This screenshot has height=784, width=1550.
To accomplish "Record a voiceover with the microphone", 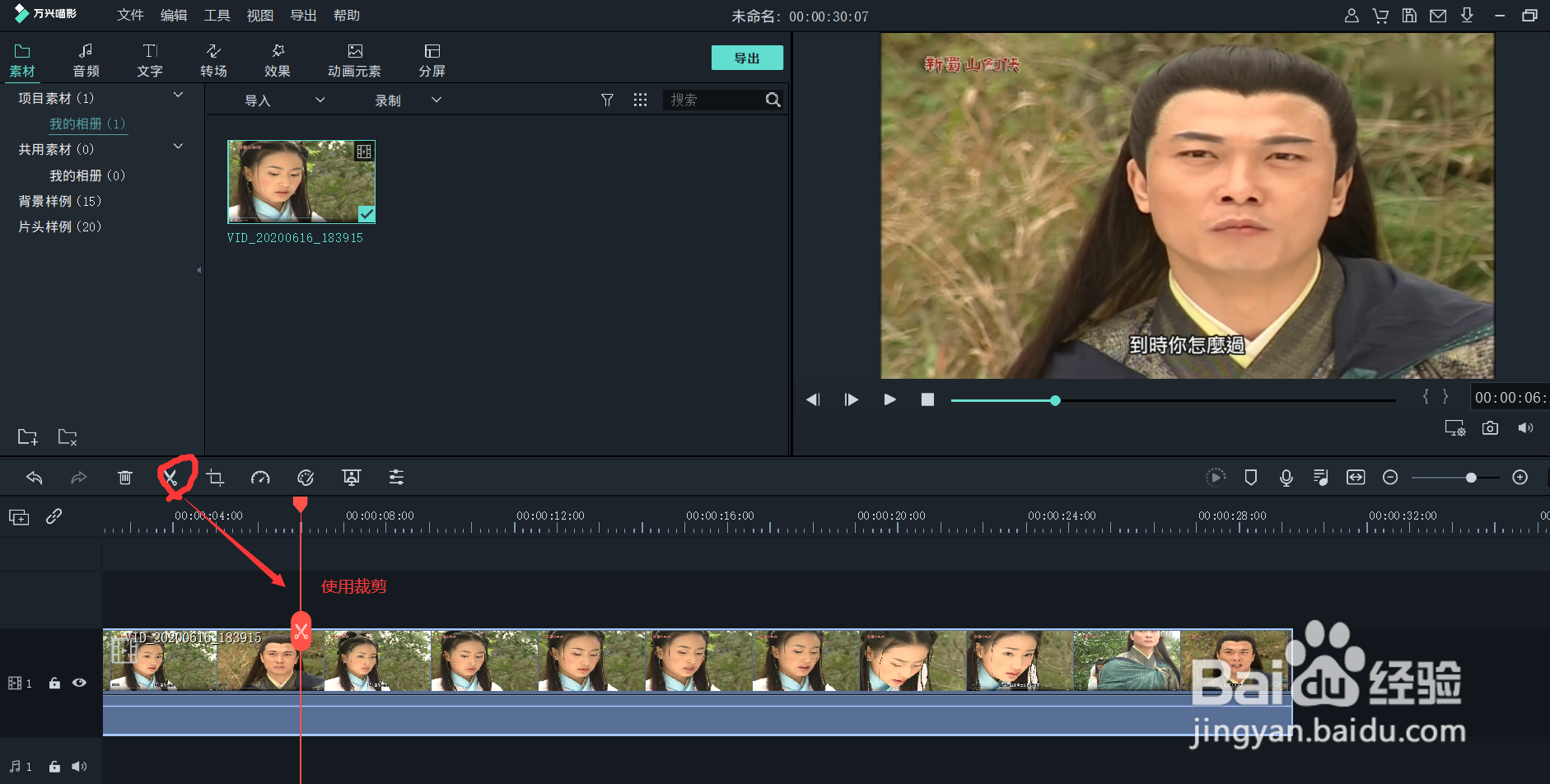I will [1286, 478].
